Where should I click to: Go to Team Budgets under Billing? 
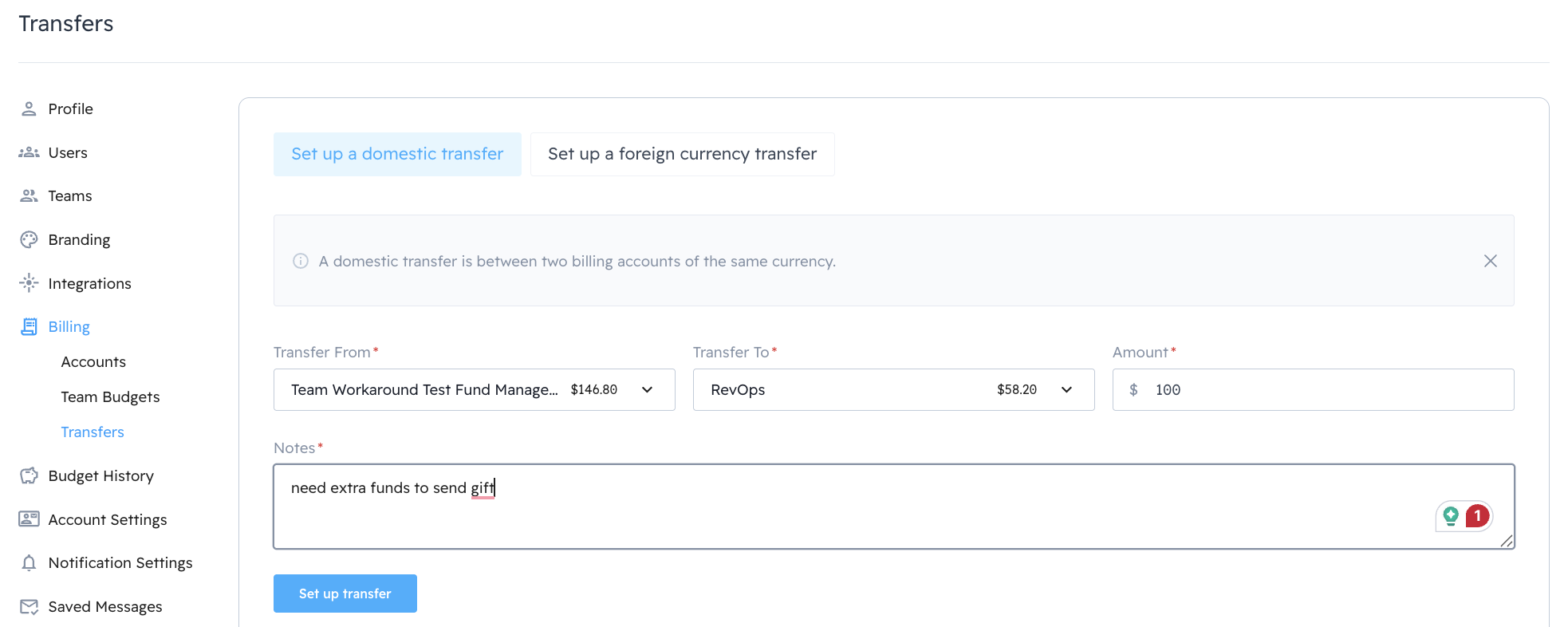(x=110, y=397)
